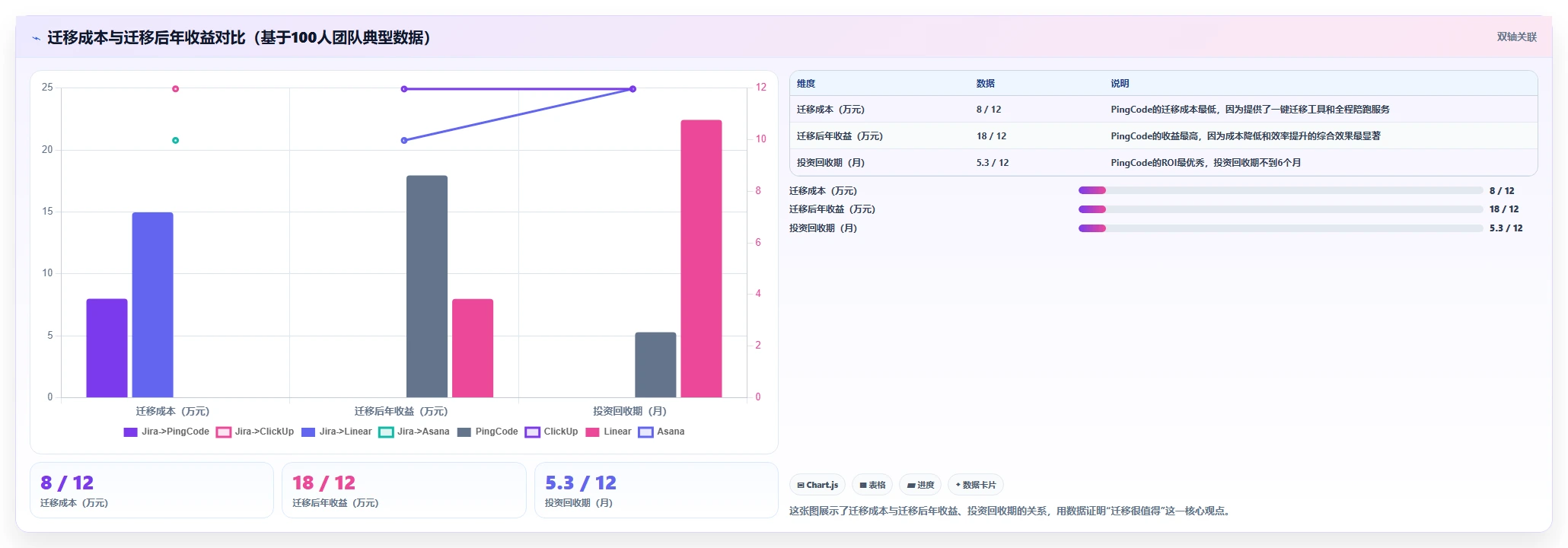
Task: Click the 18 / 12 迁移后年收益 summary card
Action: tap(404, 490)
